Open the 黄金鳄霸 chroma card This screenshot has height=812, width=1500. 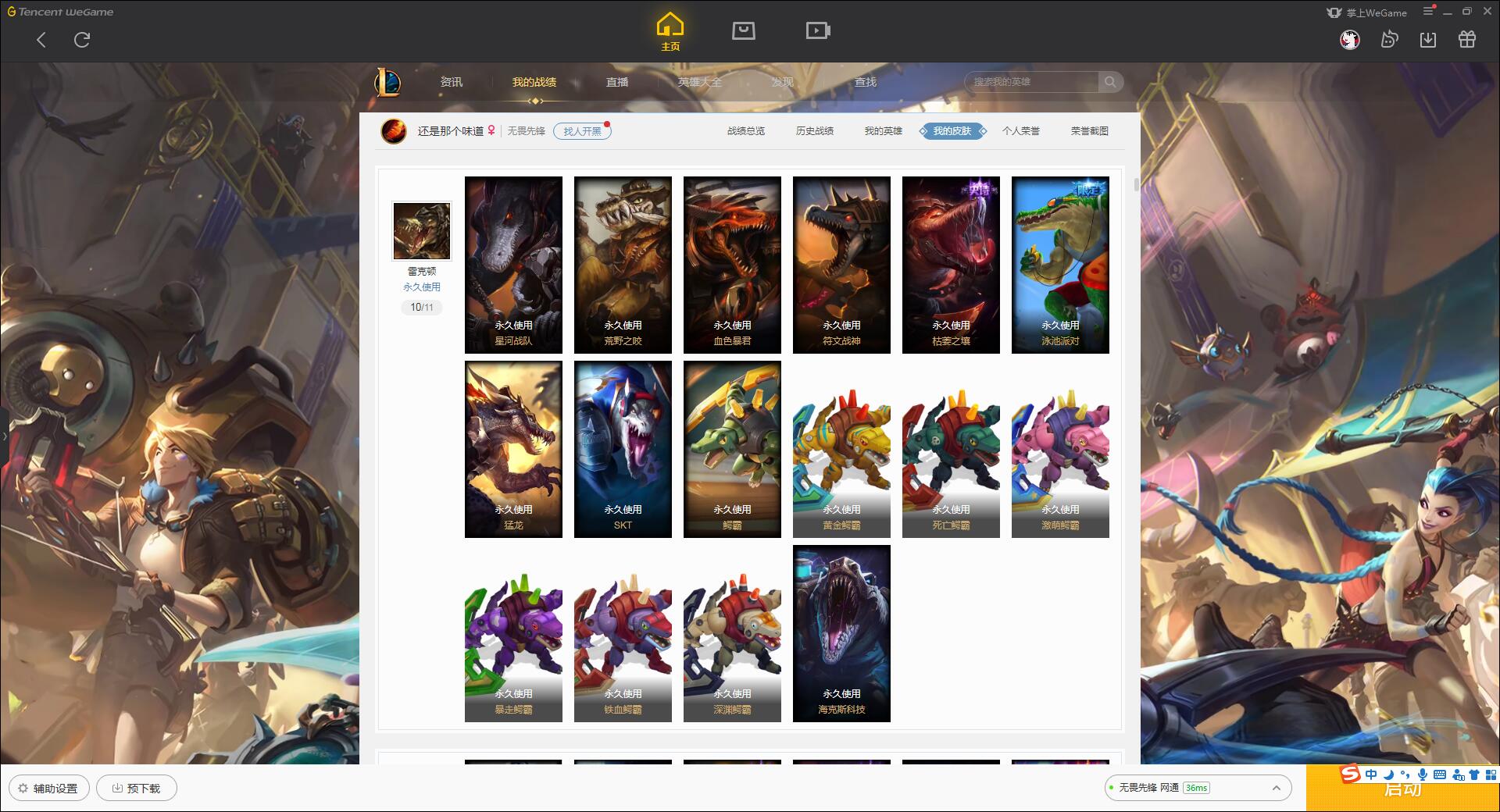[841, 449]
